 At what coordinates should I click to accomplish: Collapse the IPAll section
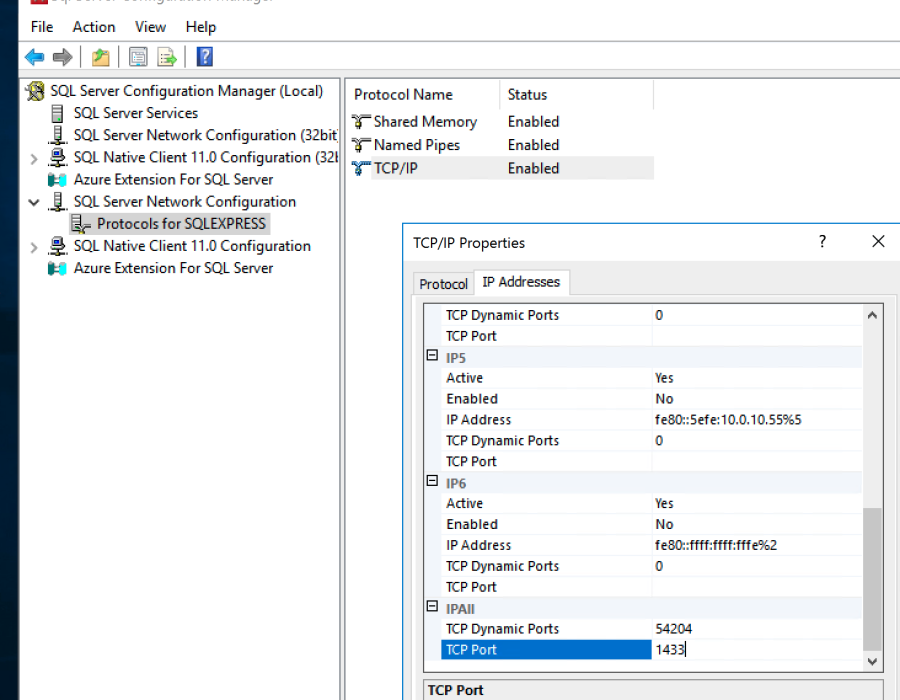pyautogui.click(x=432, y=606)
